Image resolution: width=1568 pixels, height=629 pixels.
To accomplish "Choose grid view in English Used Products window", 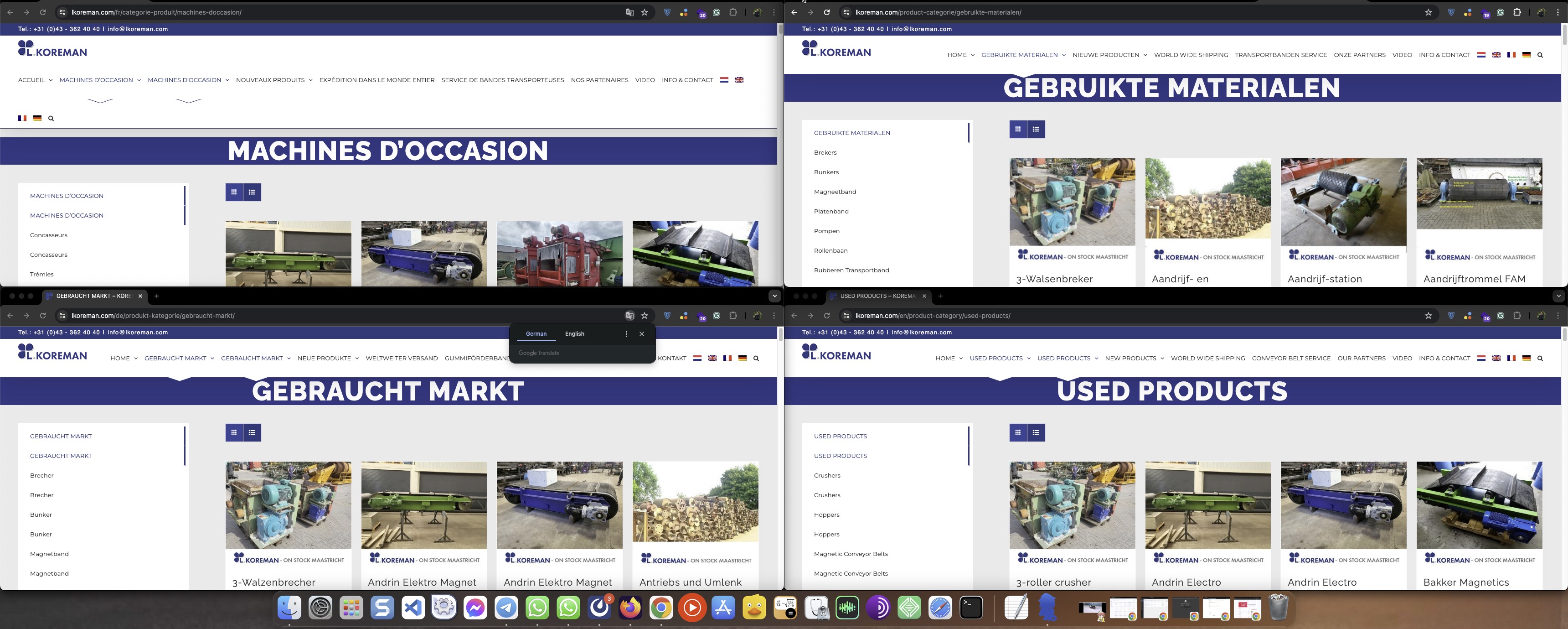I will coord(1018,432).
